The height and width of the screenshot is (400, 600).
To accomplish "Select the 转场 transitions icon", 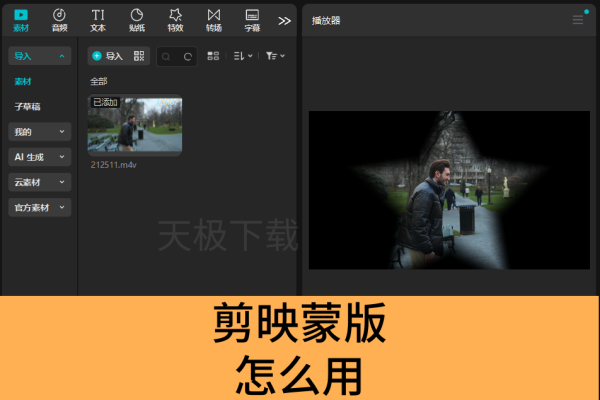I will [x=214, y=21].
